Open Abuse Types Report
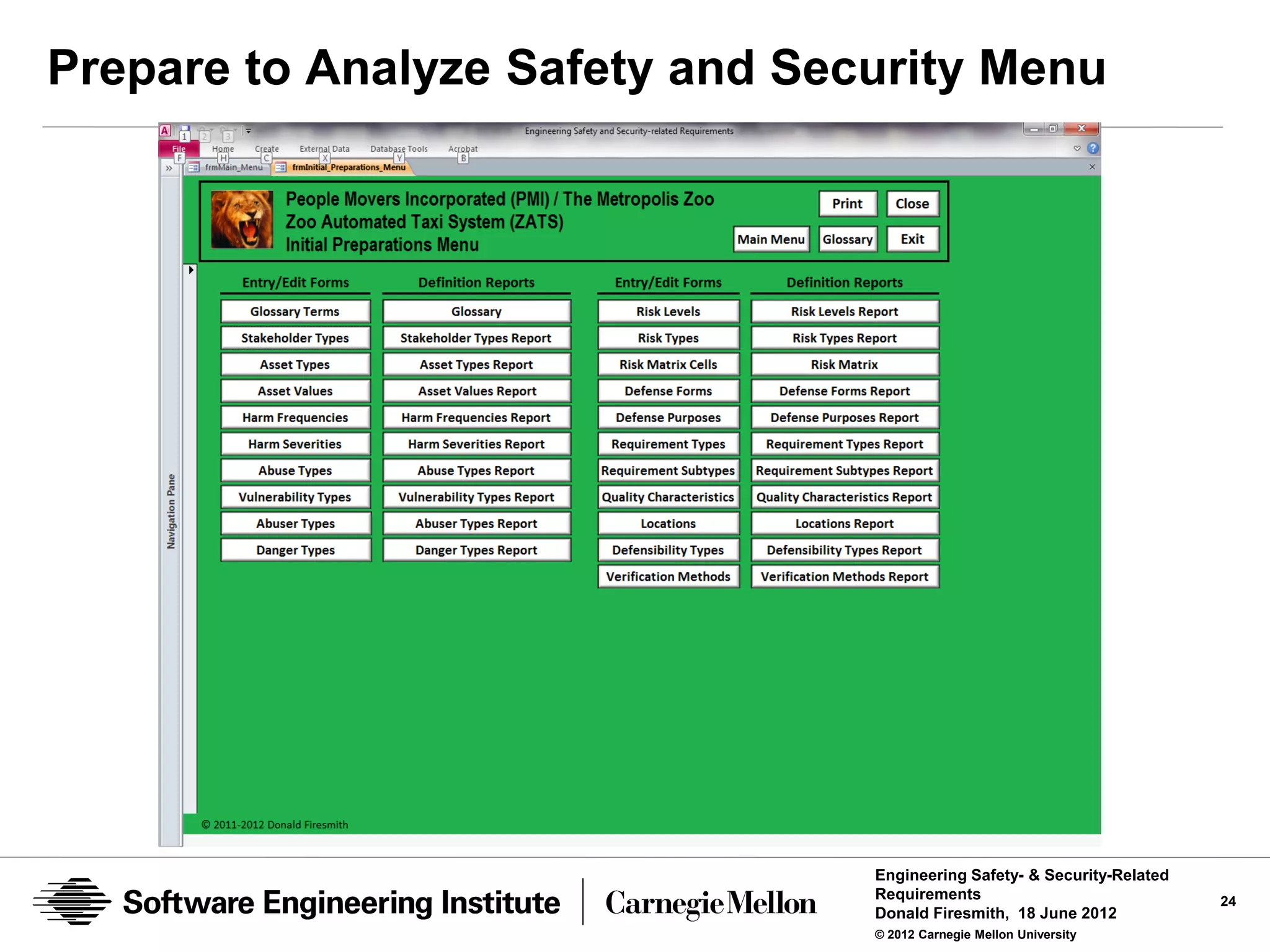Image resolution: width=1270 pixels, height=952 pixels. coord(476,471)
